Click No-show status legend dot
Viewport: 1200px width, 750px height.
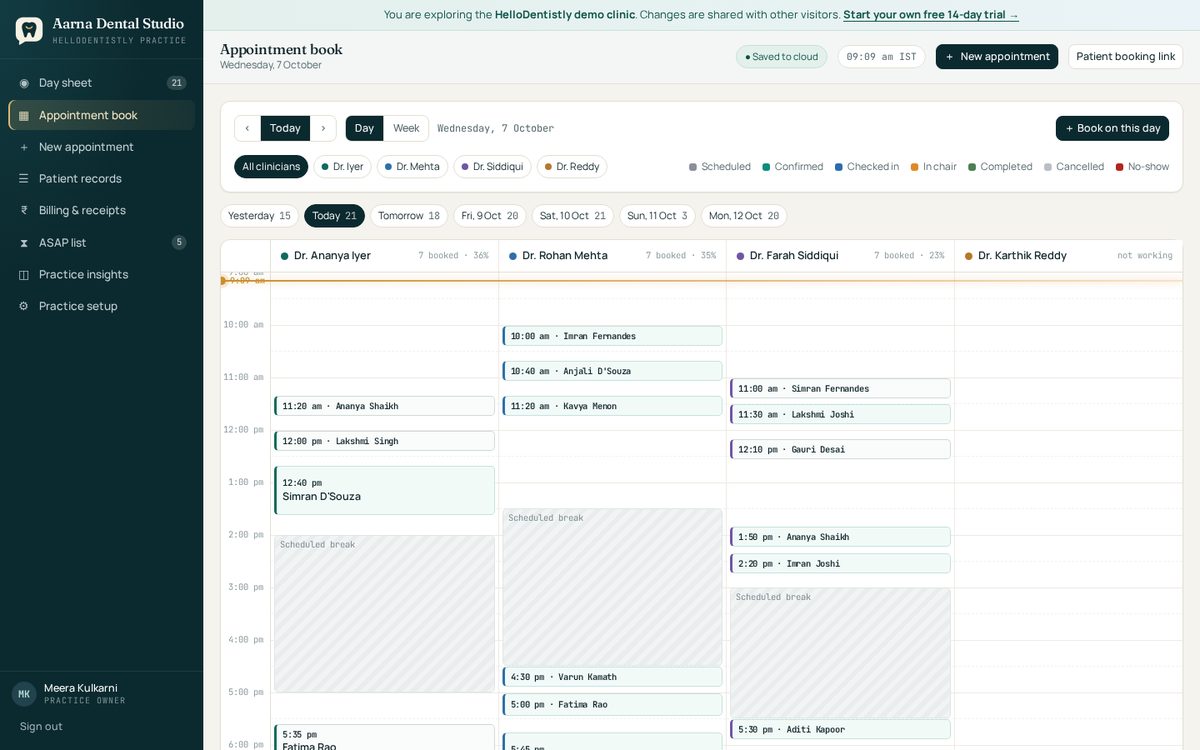(1120, 167)
